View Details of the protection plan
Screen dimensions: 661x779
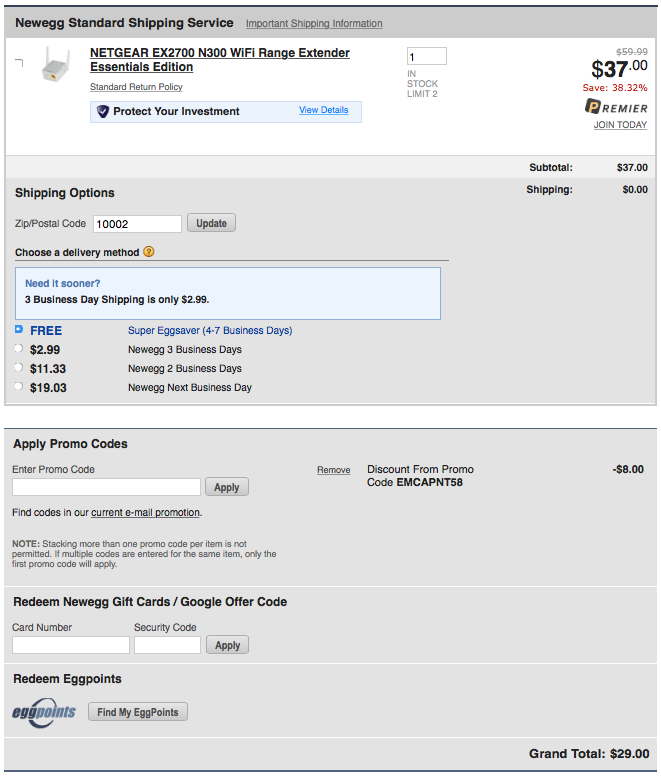(324, 110)
